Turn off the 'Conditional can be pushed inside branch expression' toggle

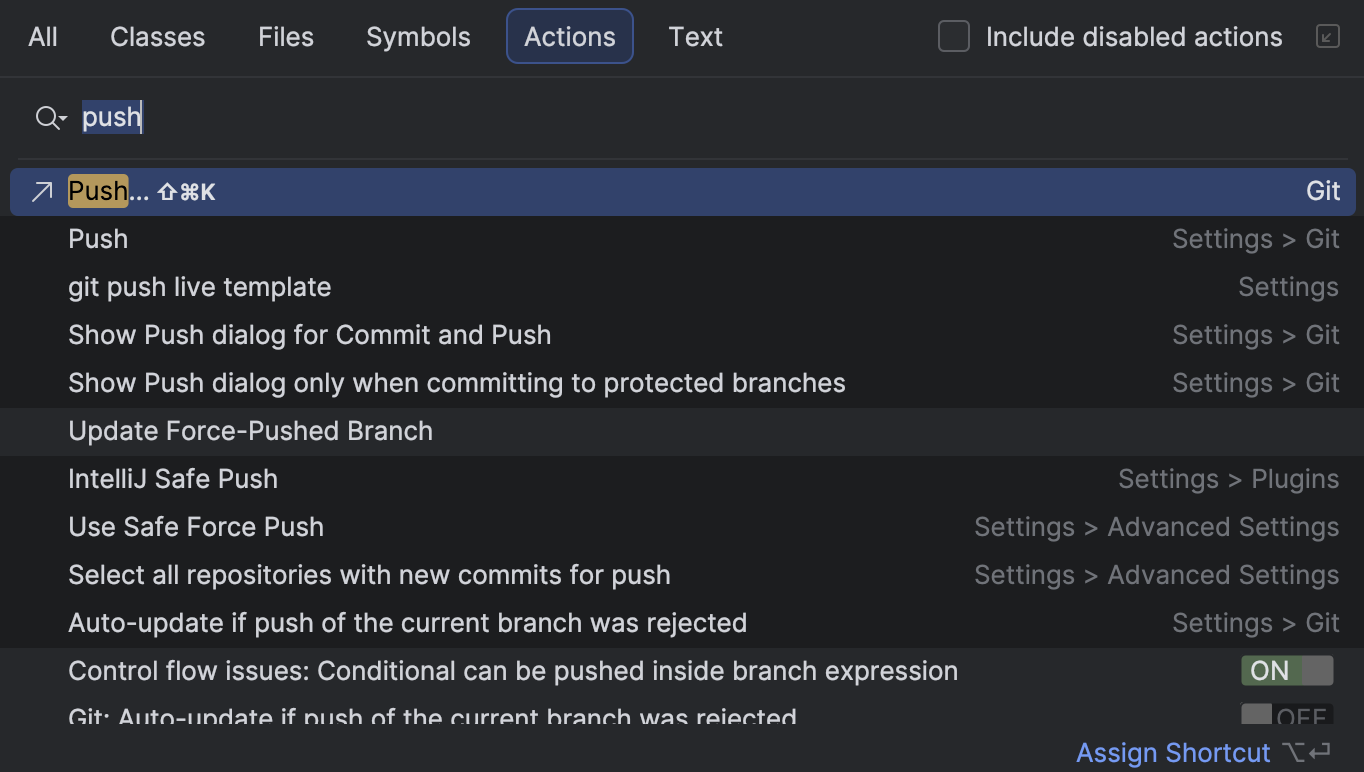(x=1287, y=670)
